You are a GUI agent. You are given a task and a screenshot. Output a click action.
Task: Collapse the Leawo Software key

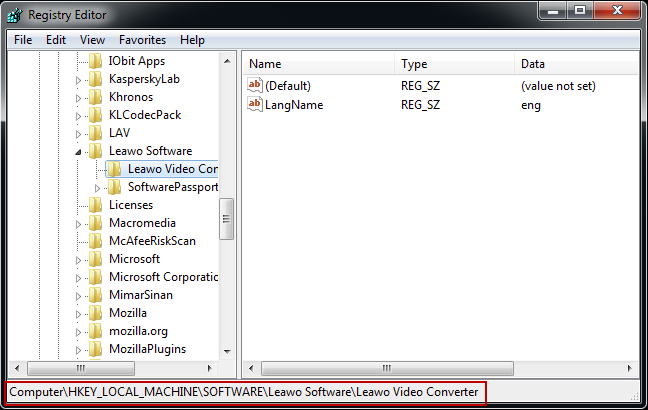78,152
